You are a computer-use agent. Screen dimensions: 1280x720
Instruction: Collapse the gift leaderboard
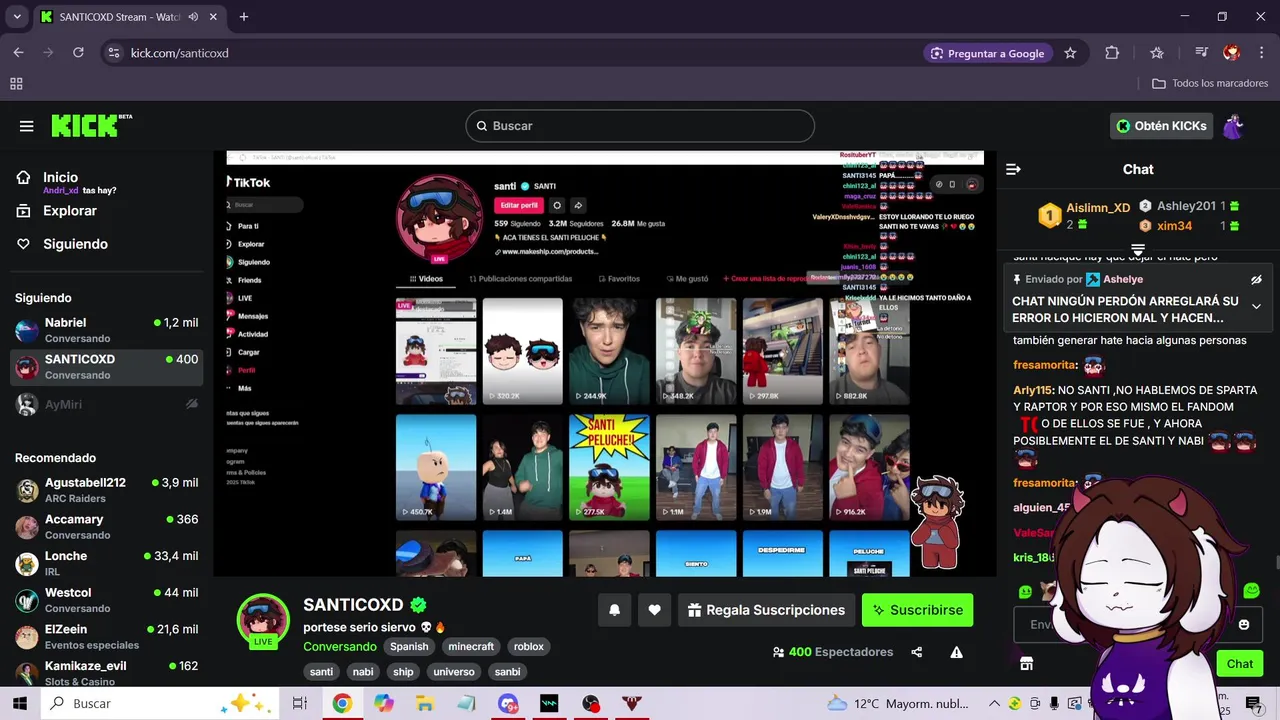[x=1138, y=249]
